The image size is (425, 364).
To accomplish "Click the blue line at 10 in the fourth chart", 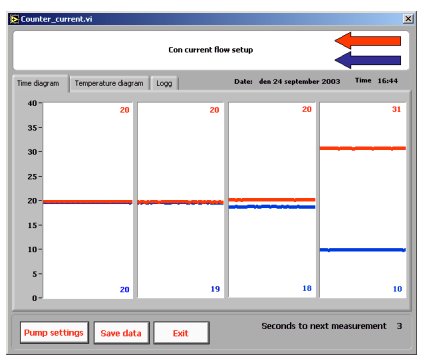I will (363, 250).
